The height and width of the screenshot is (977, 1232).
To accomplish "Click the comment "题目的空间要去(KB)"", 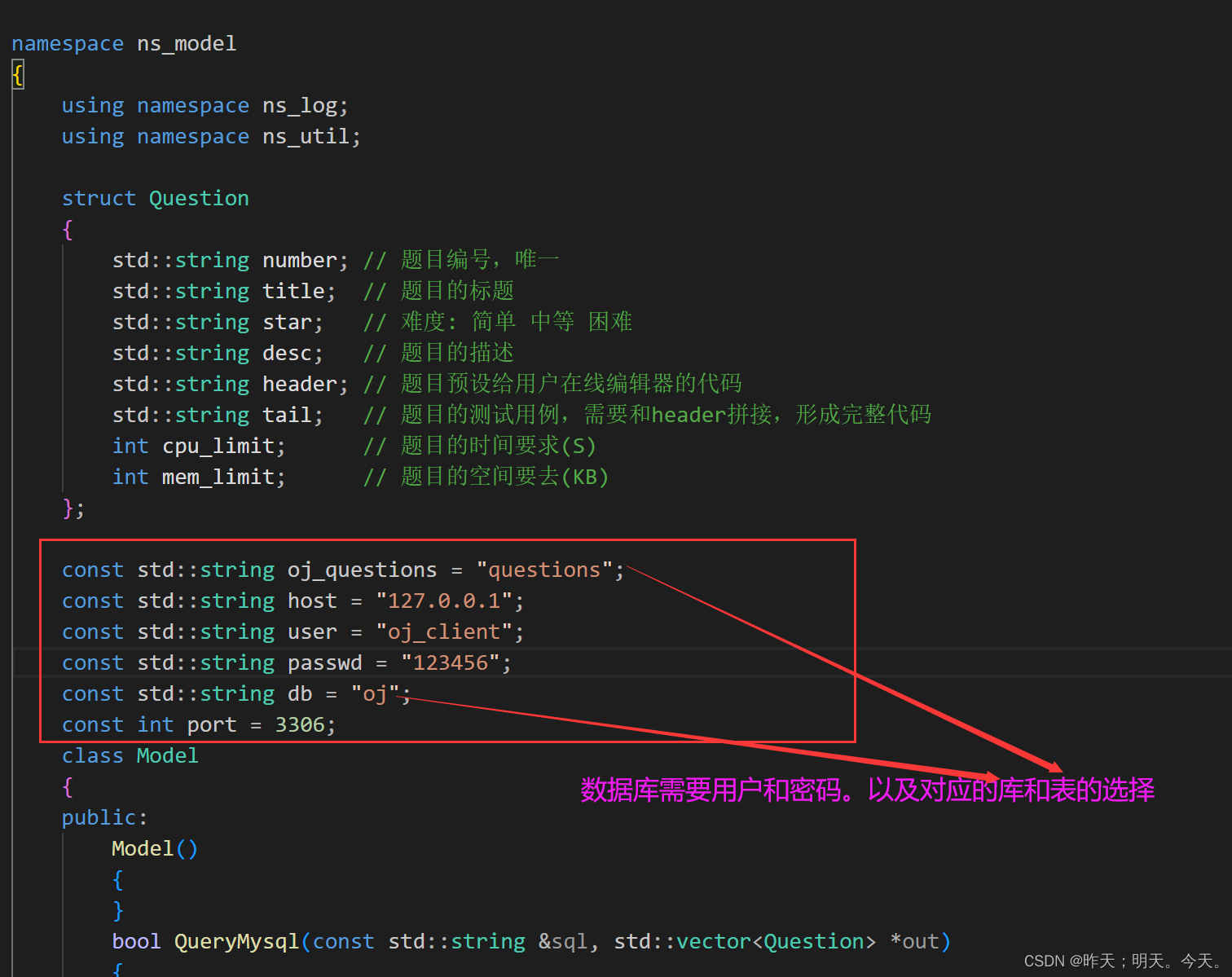I will [x=486, y=477].
